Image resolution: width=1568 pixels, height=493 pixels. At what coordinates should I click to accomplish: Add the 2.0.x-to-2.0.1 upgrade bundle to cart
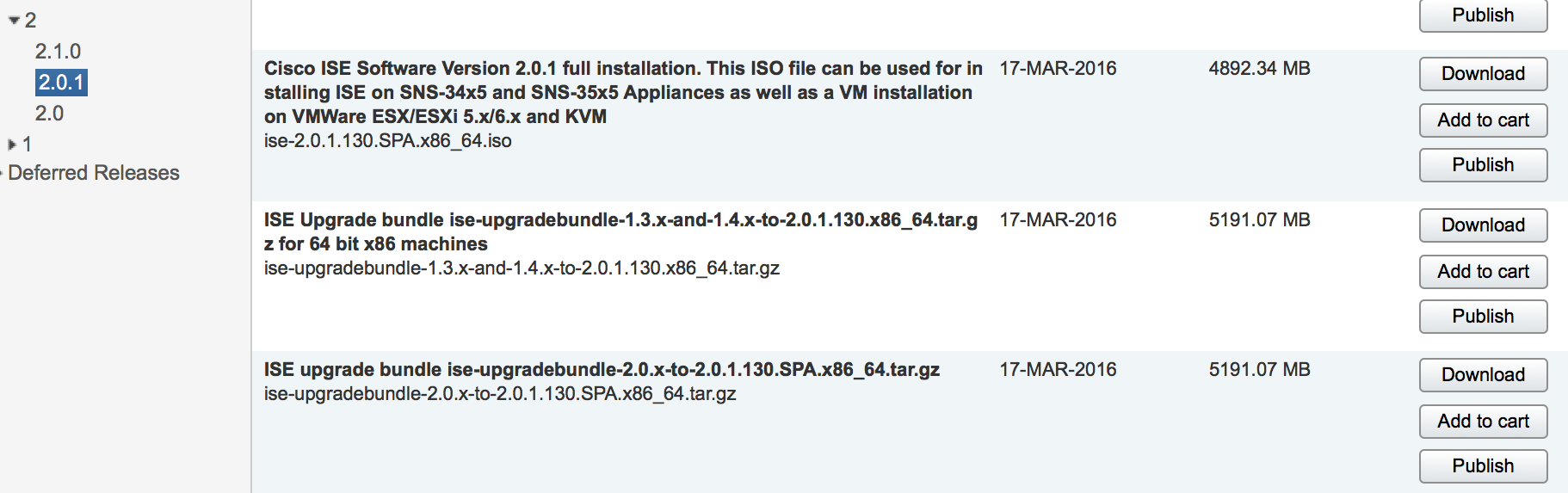[x=1482, y=422]
